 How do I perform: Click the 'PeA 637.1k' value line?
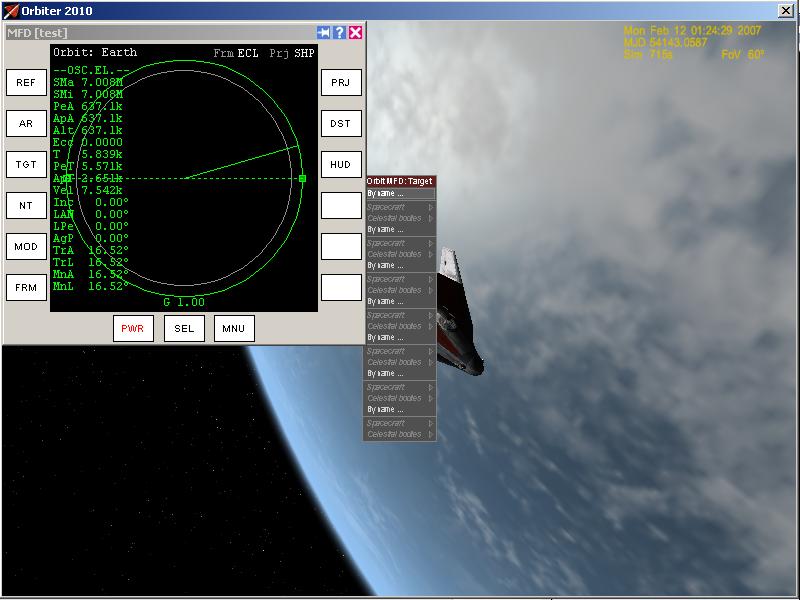[x=88, y=106]
